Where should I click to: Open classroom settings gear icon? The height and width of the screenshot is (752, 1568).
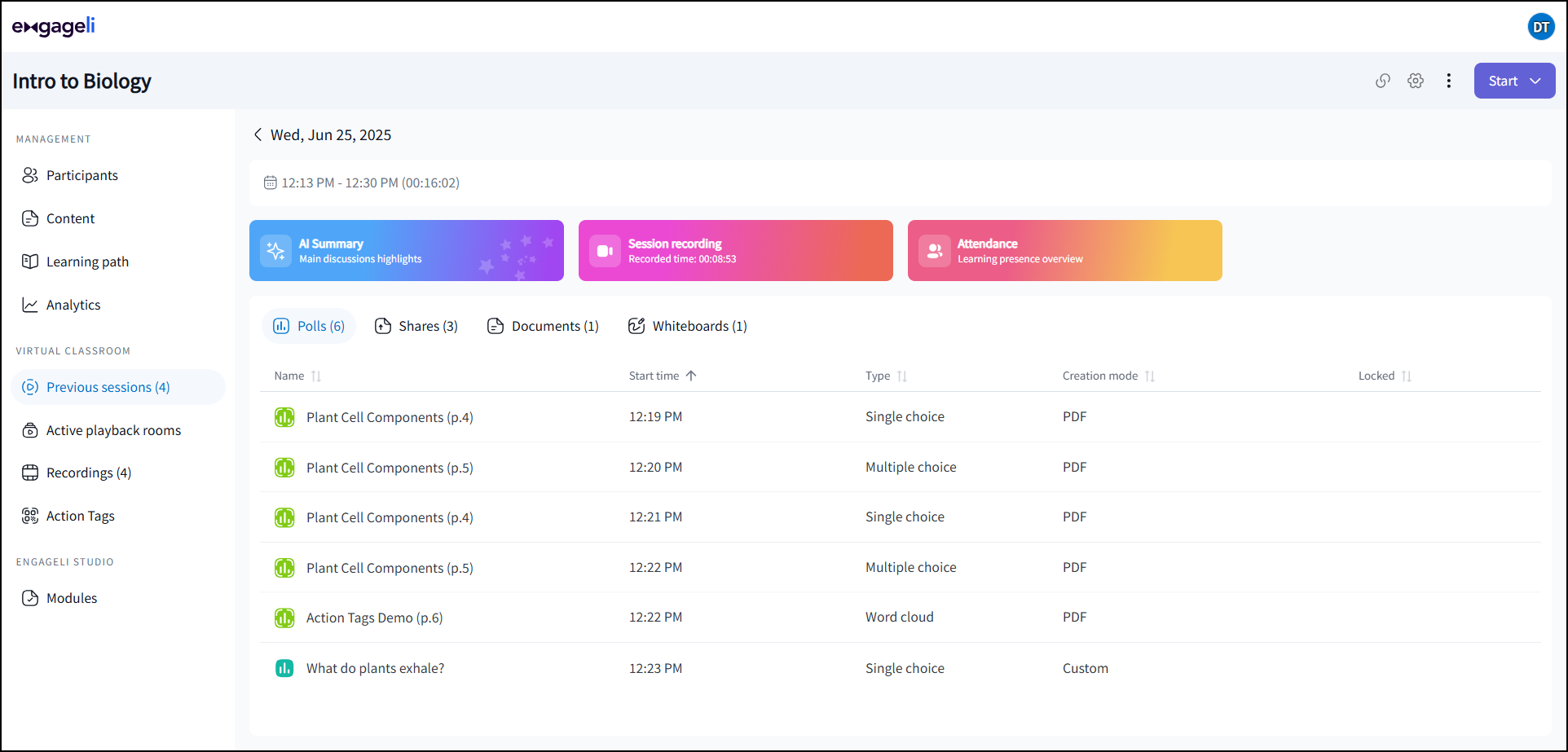[x=1416, y=81]
